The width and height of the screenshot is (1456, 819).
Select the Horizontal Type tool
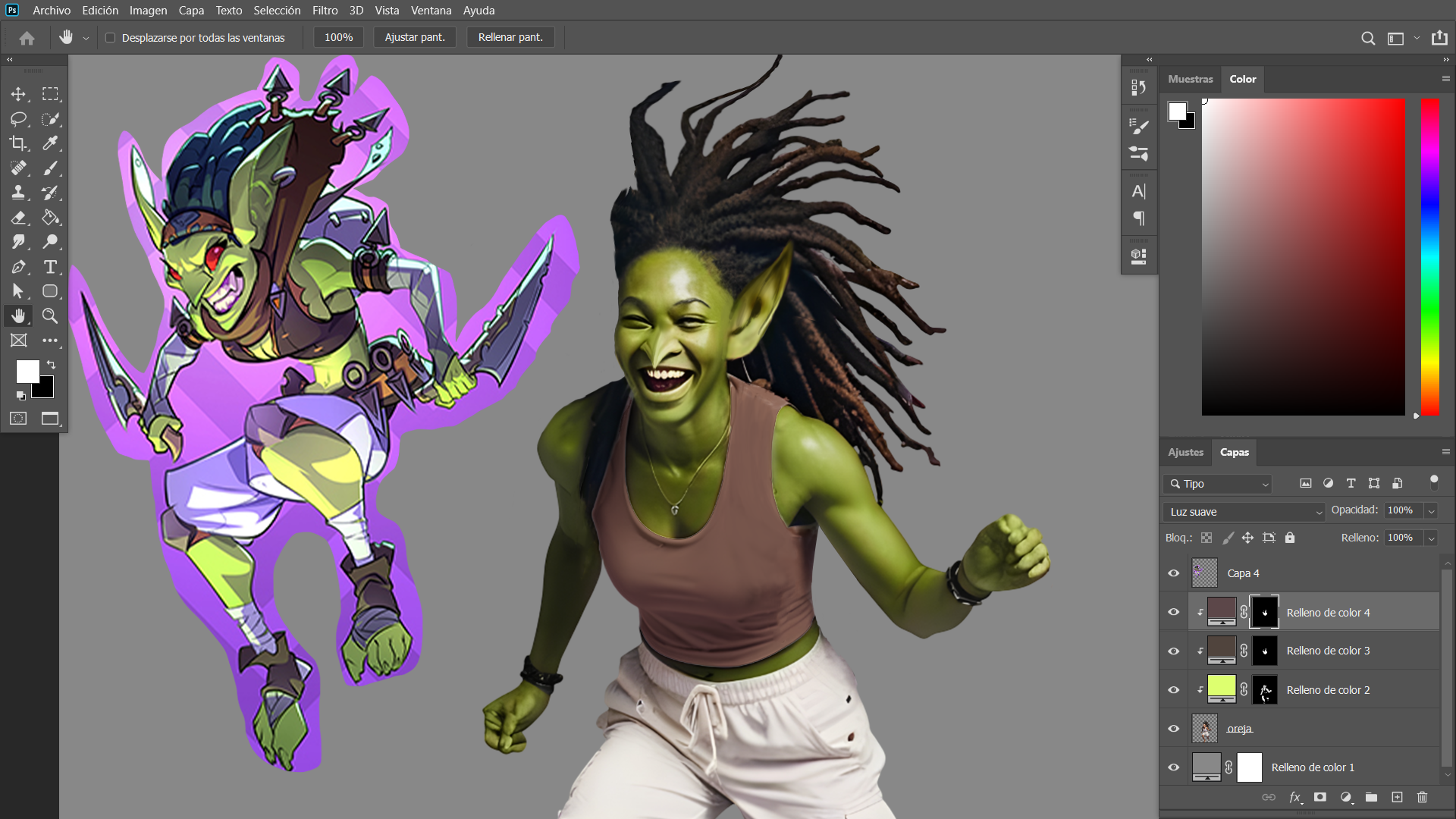point(50,267)
